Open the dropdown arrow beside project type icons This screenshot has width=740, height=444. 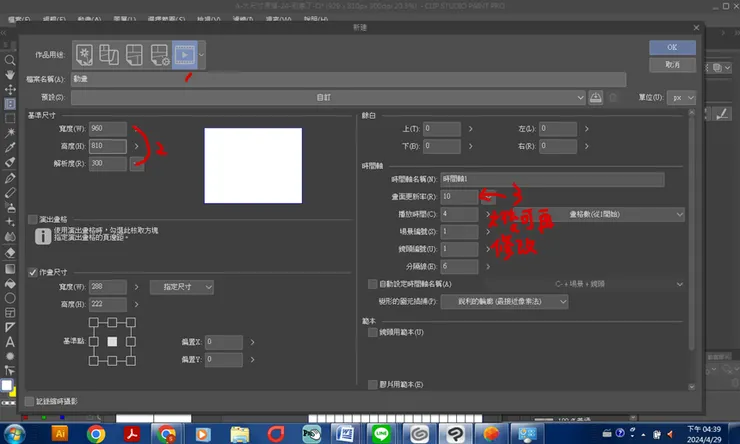coord(202,55)
